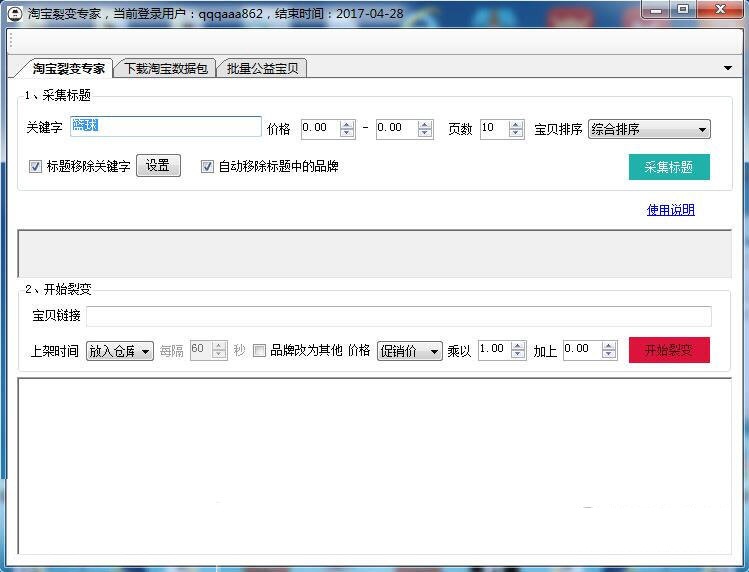Click the 宝贝链接 input field
The height and width of the screenshot is (572, 749).
pos(399,316)
